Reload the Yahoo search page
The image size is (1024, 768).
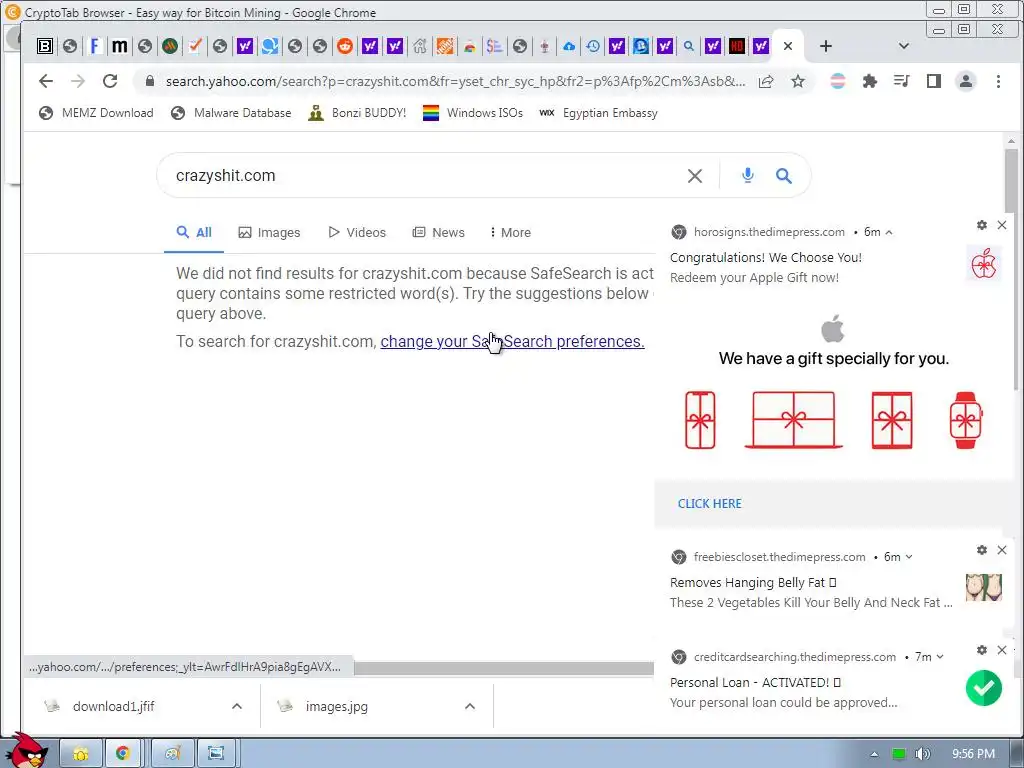tap(110, 81)
